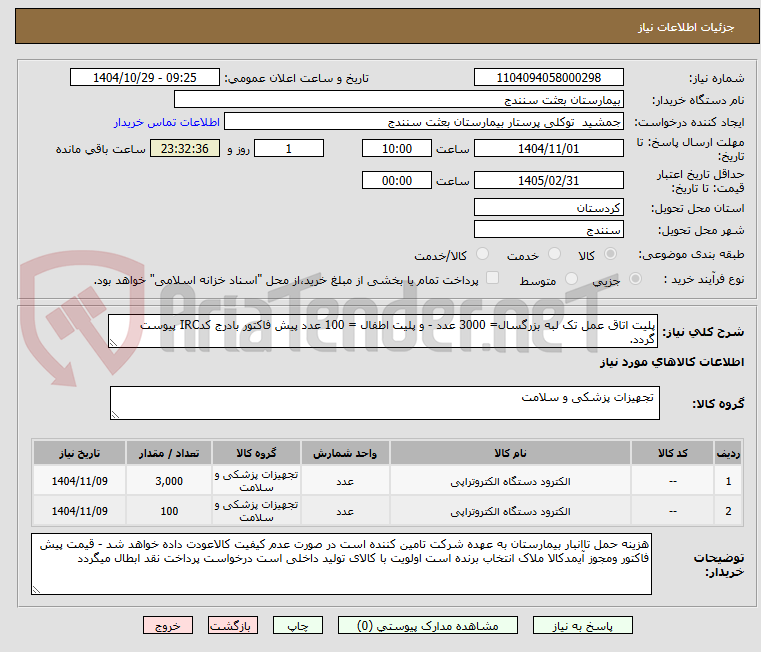Click the پاسخ به نیاز button

[x=582, y=625]
